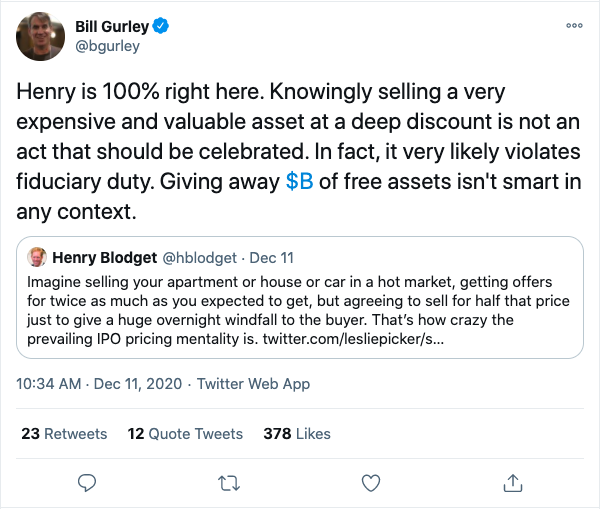
Task: Click the @bgurley handle
Action: pyautogui.click(x=107, y=45)
